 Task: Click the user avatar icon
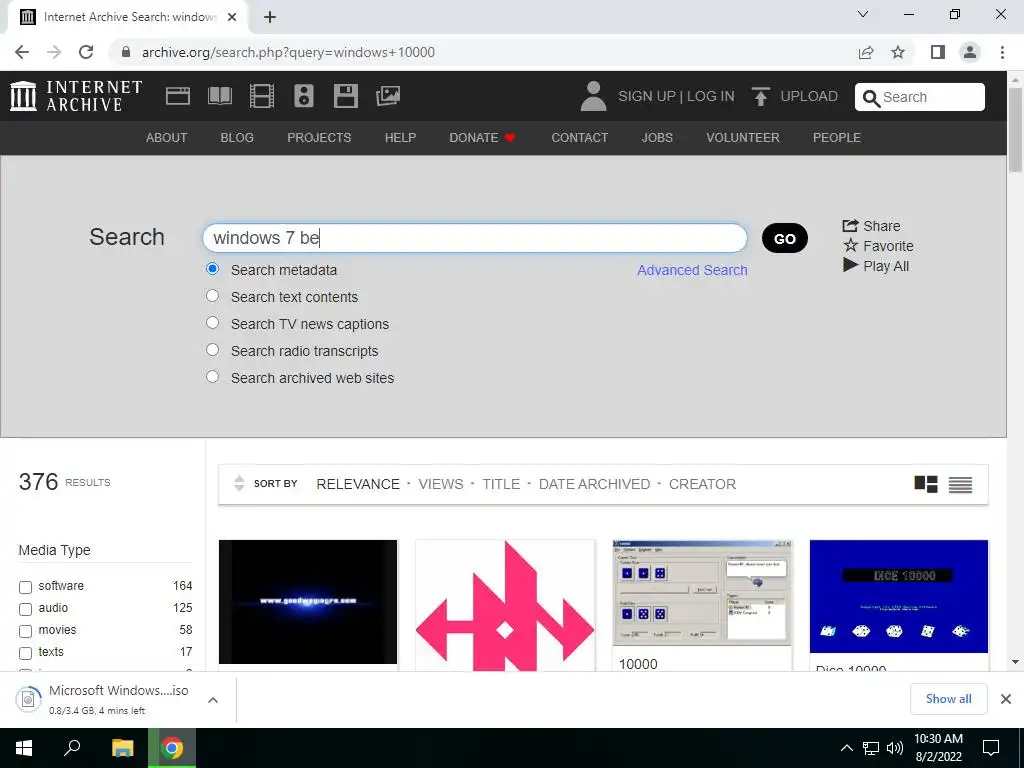[593, 96]
